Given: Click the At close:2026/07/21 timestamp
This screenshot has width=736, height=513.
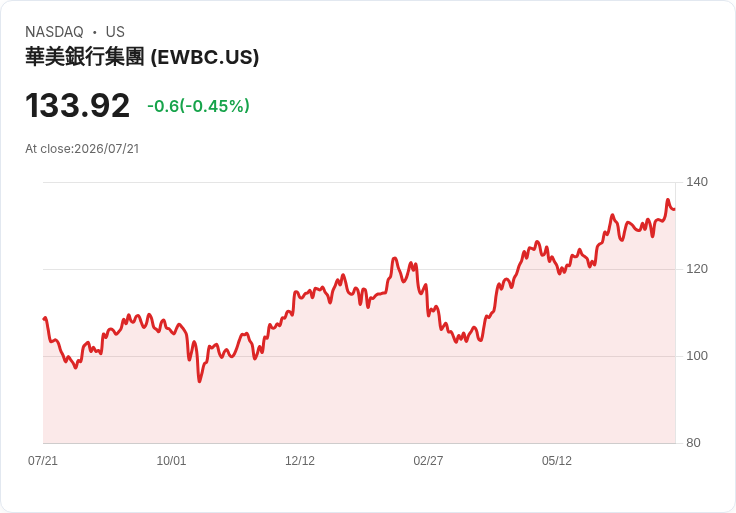Looking at the screenshot, I should point(82,149).
